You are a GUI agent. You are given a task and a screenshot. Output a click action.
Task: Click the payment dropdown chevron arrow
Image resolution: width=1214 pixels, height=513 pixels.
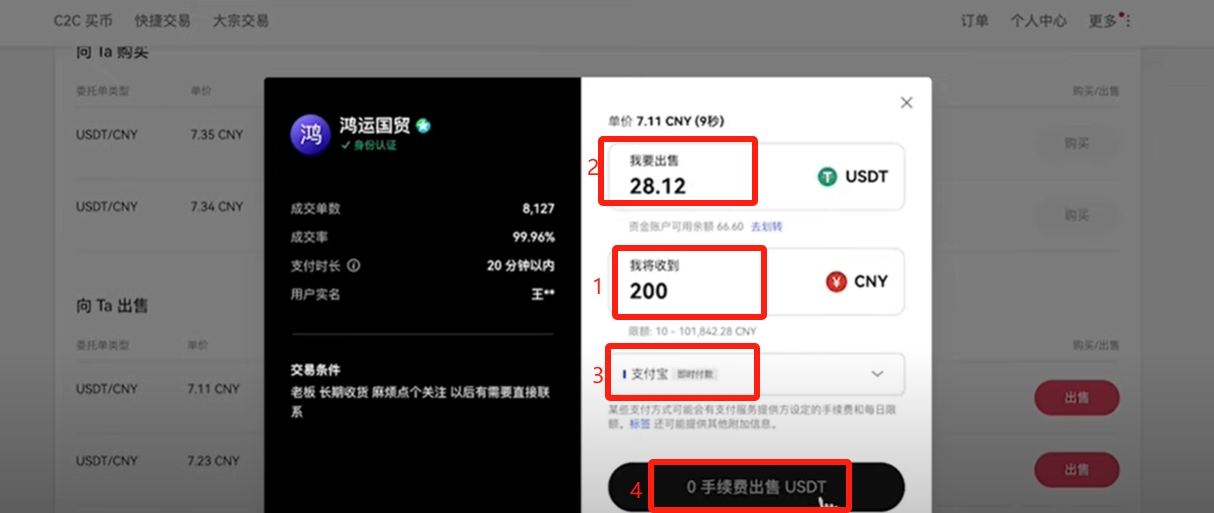tap(877, 374)
